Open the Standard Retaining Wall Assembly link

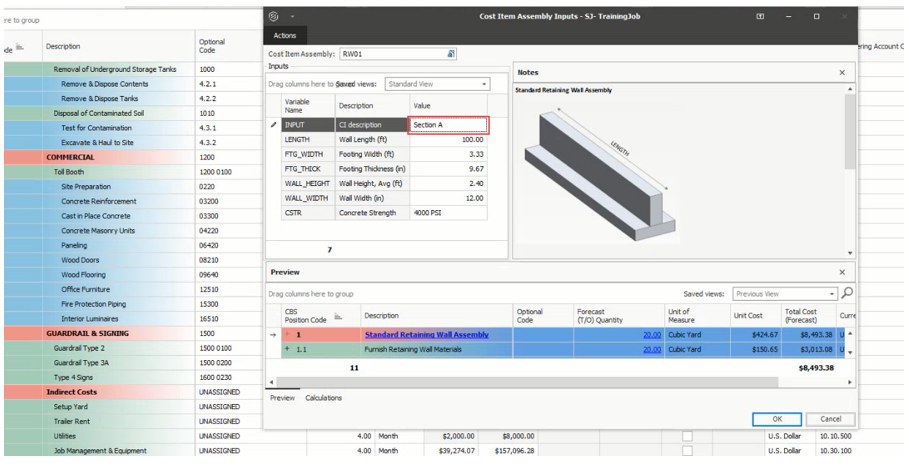pyautogui.click(x=426, y=335)
